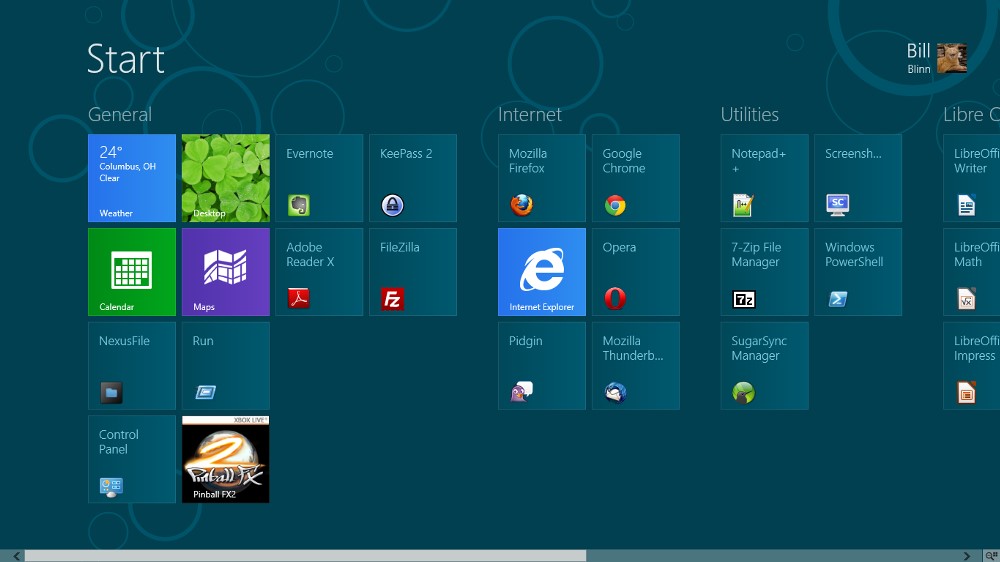Launch Google Chrome tile
This screenshot has width=1000, height=562.
coord(636,178)
